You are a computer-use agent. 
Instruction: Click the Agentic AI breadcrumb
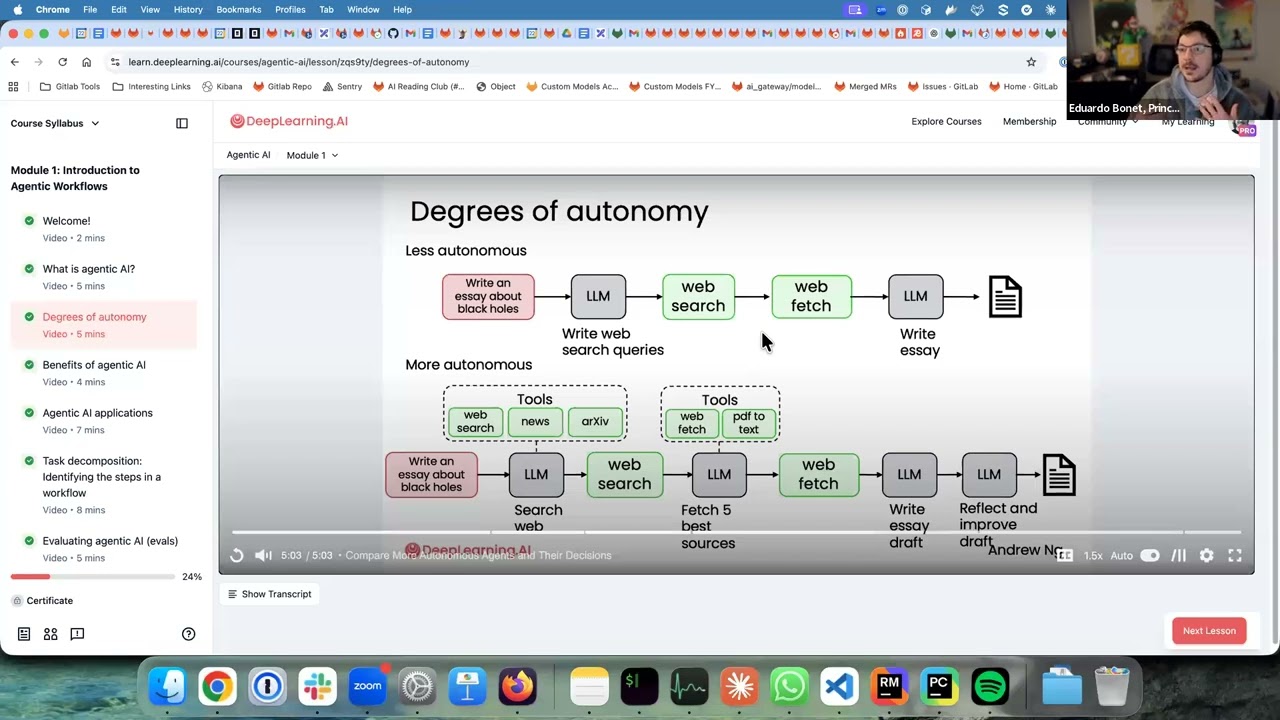(248, 155)
